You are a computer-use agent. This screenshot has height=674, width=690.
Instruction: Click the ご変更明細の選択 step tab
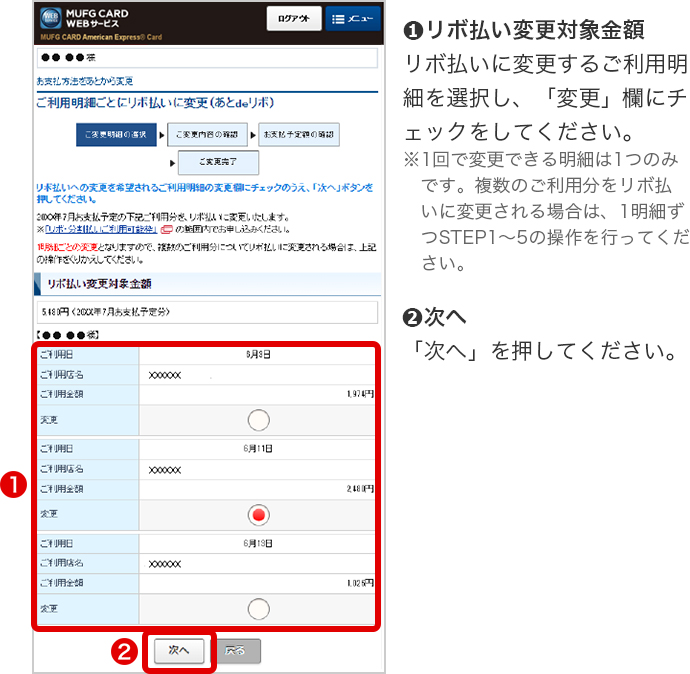pos(116,134)
